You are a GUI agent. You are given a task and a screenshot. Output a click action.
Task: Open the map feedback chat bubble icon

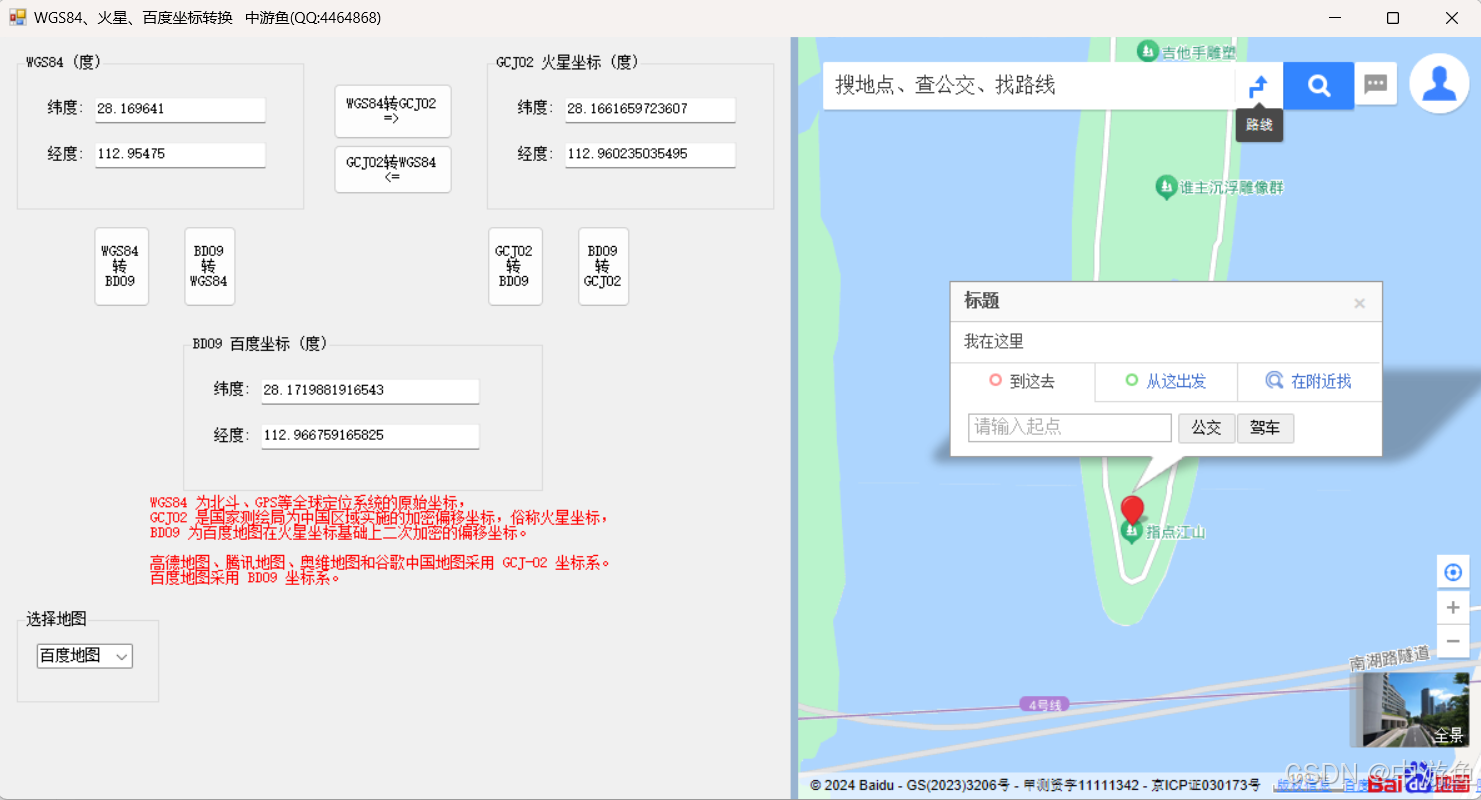1376,85
